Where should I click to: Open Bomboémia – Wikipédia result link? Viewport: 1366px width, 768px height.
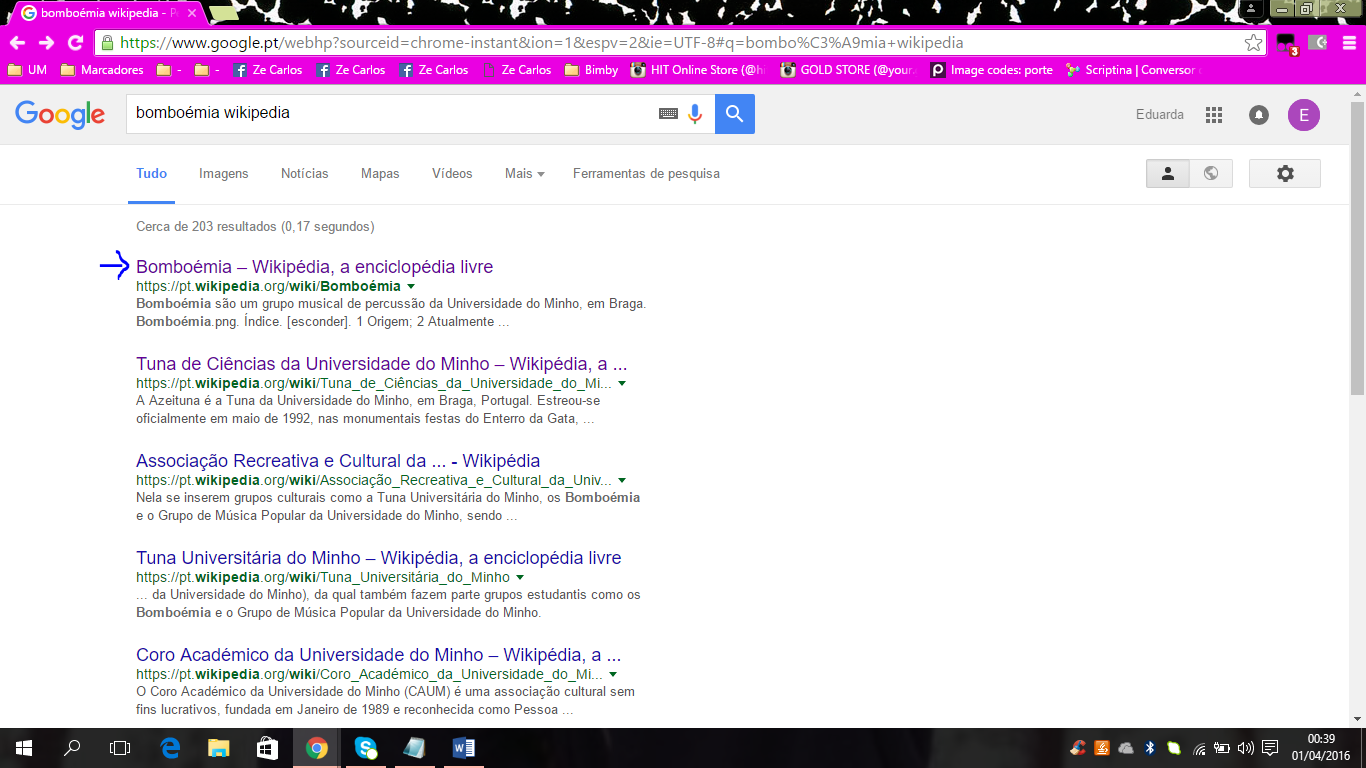(x=314, y=267)
